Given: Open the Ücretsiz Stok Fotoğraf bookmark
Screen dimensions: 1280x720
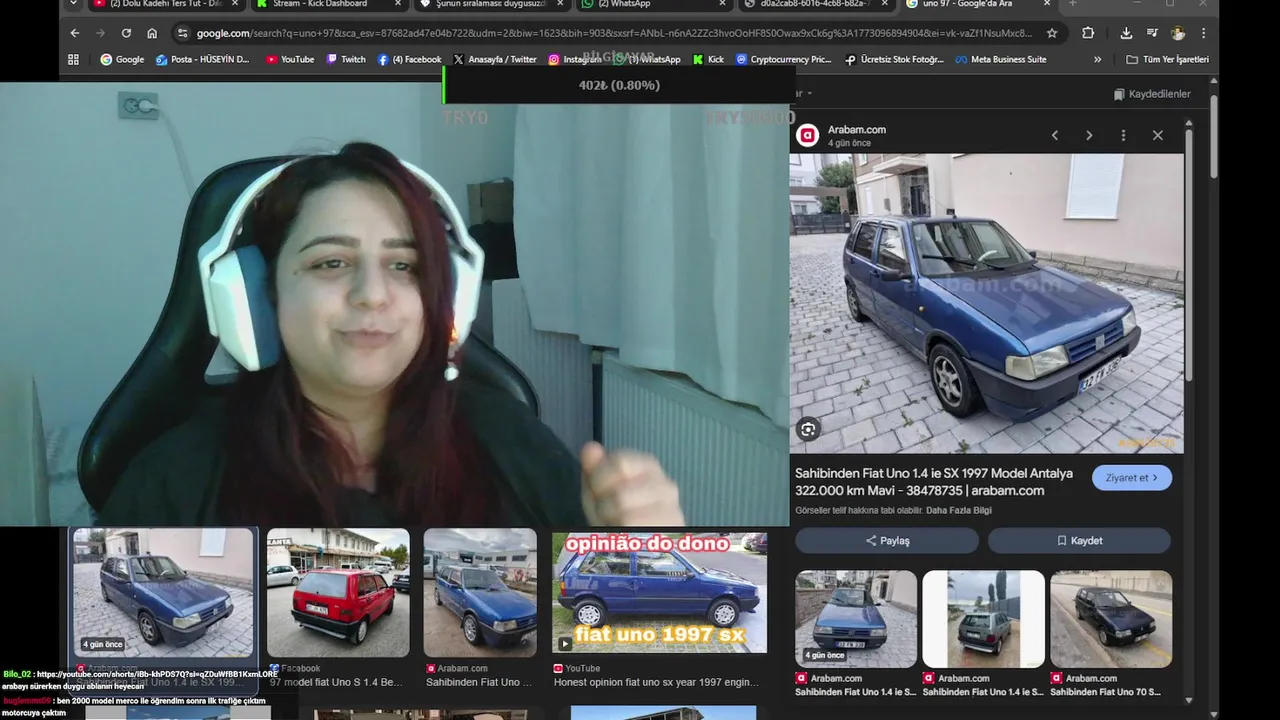Looking at the screenshot, I should (894, 60).
